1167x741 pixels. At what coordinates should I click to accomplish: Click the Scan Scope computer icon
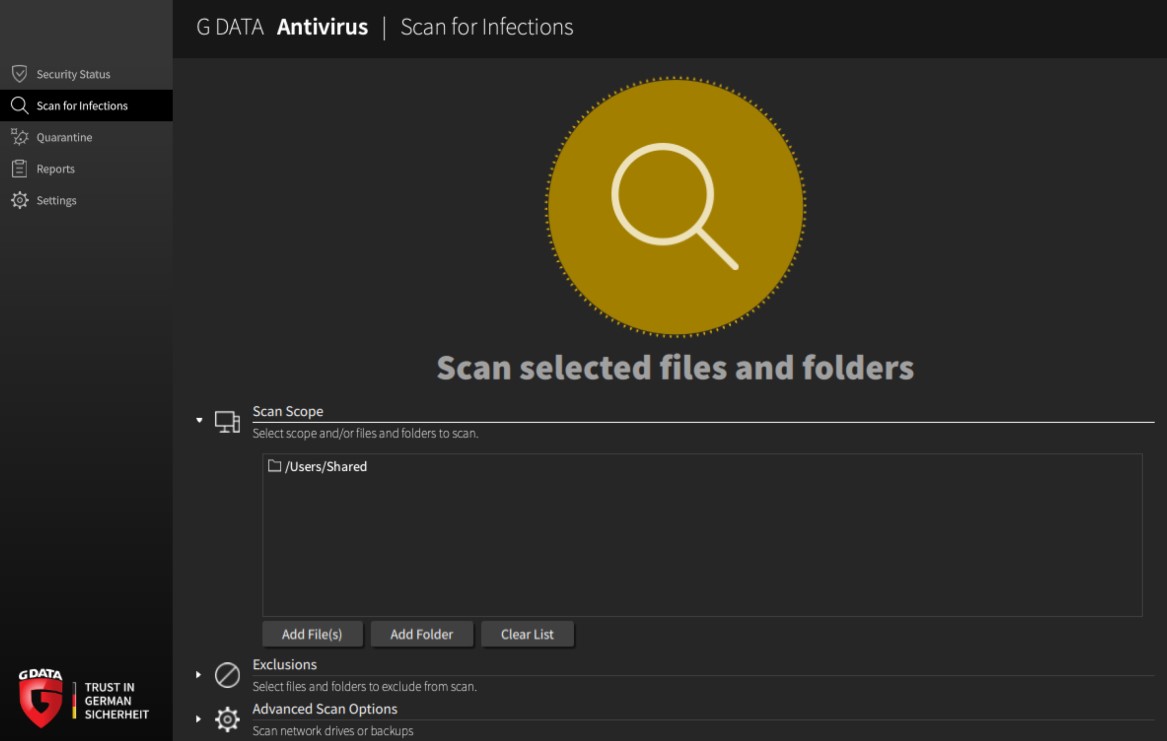pos(227,422)
